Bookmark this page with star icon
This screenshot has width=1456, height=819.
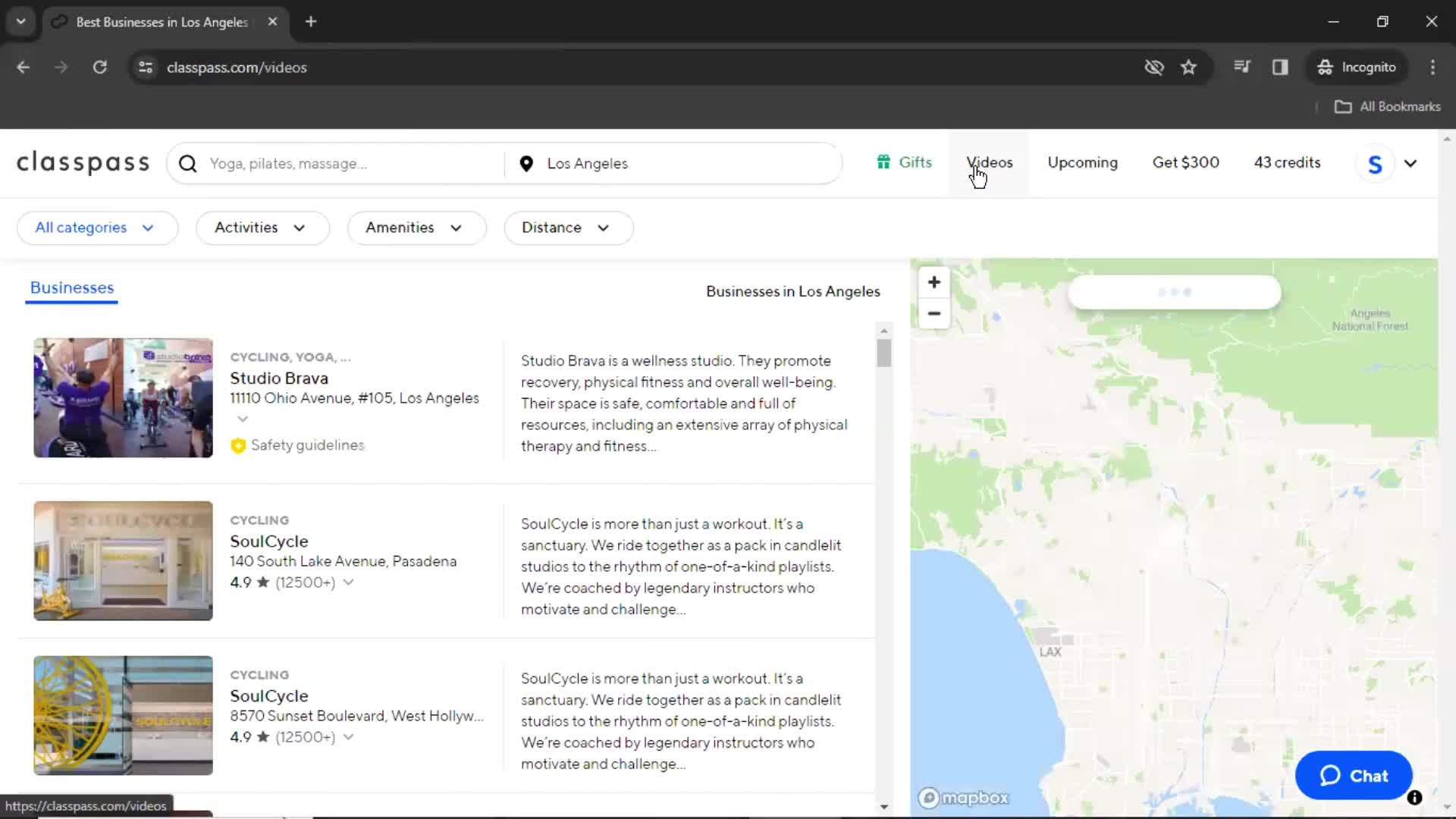click(1188, 67)
